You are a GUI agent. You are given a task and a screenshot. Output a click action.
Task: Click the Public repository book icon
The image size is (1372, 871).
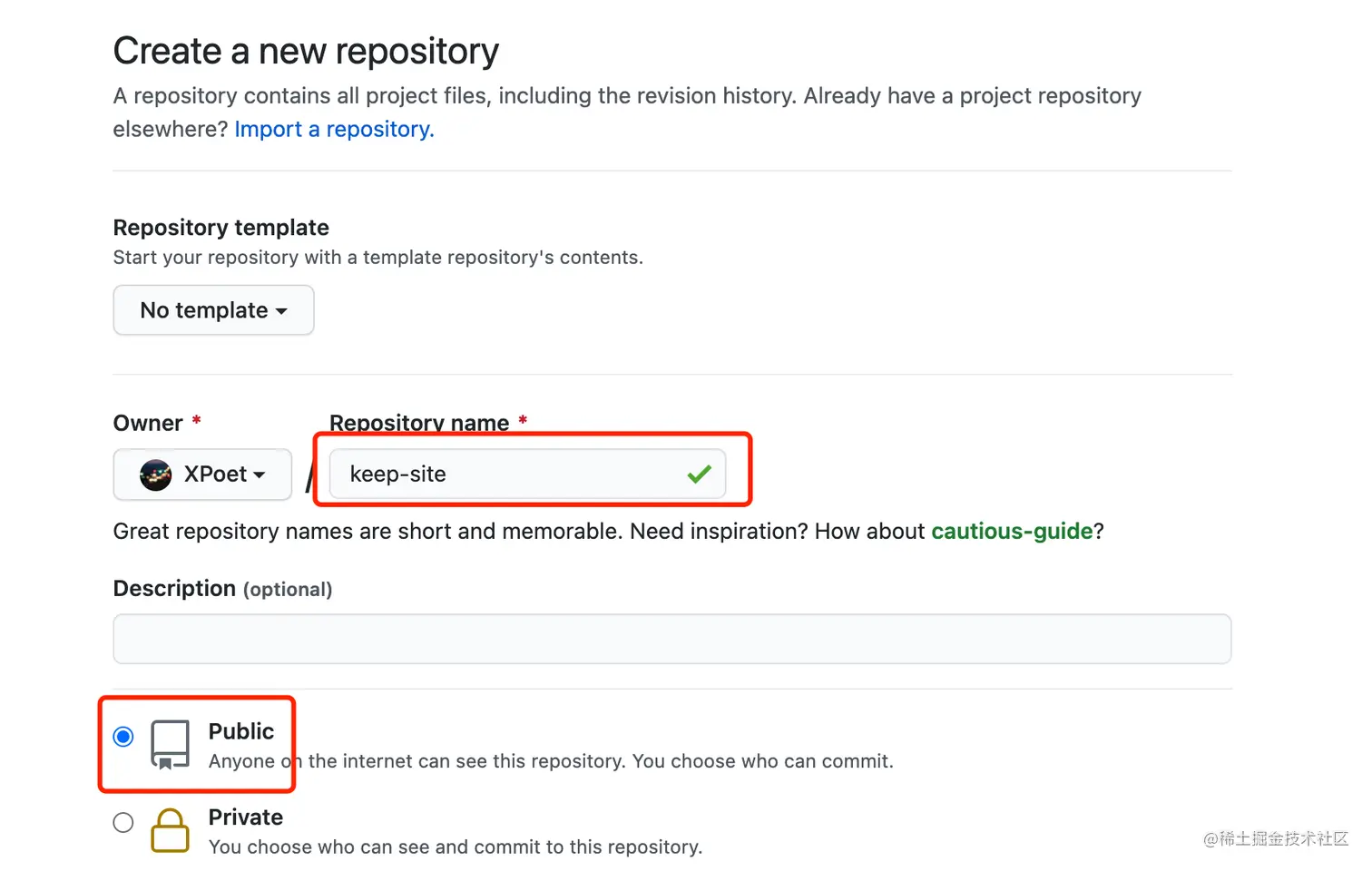pos(171,745)
